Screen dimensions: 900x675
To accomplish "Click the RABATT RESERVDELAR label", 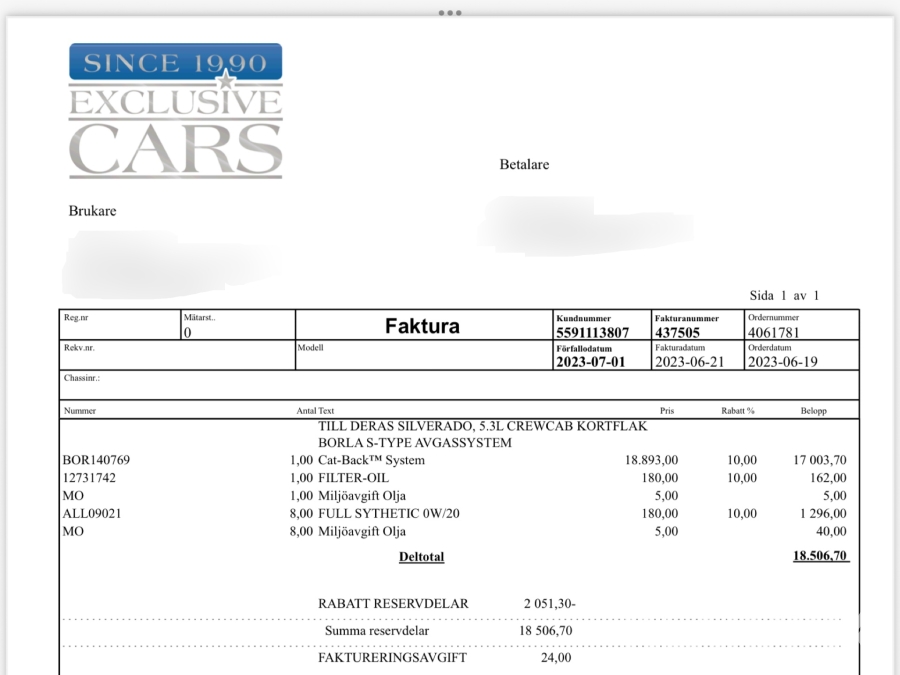I will coord(393,604).
